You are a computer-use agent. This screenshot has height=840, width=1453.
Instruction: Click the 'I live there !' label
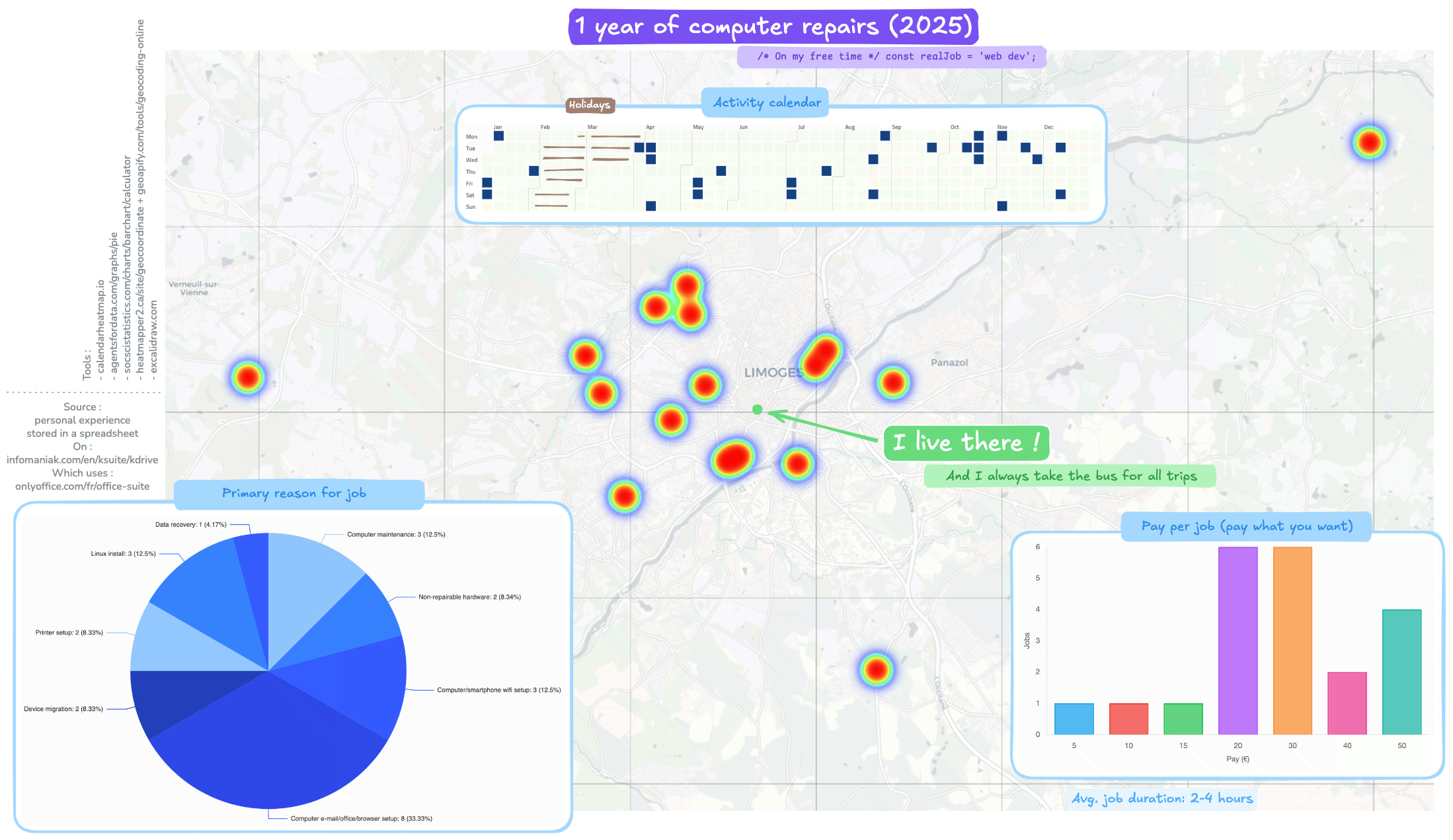tap(966, 442)
